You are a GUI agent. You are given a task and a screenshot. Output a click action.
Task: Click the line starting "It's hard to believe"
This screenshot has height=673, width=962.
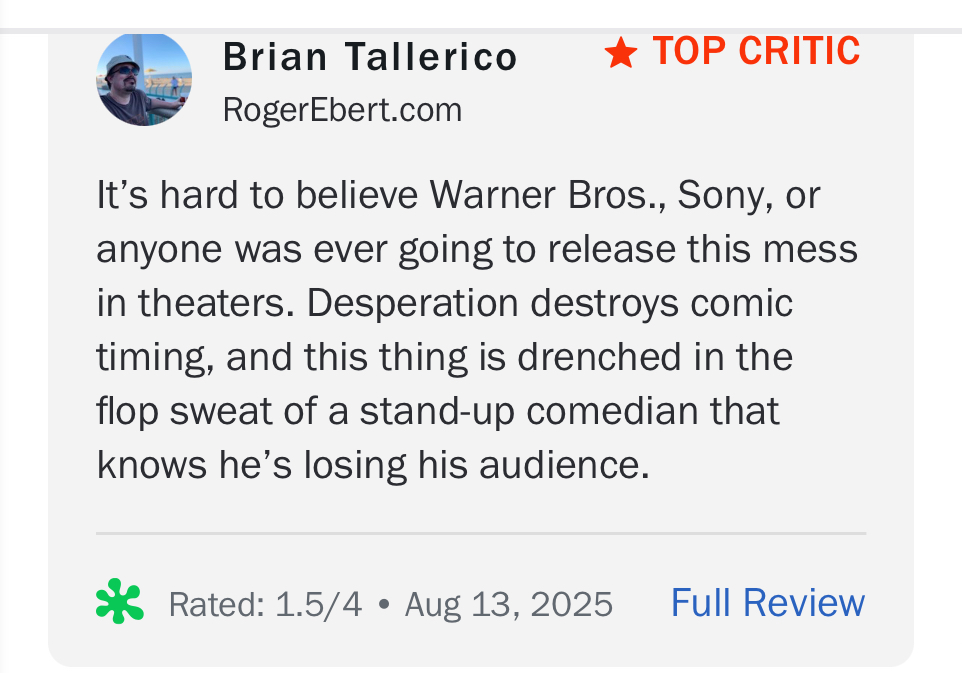(458, 196)
